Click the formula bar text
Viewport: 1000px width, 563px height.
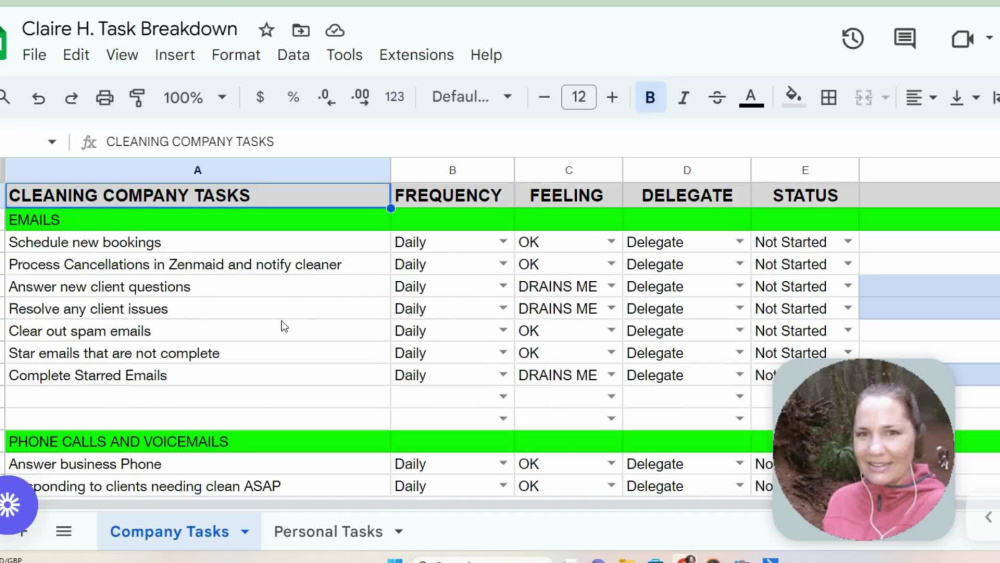pos(190,142)
